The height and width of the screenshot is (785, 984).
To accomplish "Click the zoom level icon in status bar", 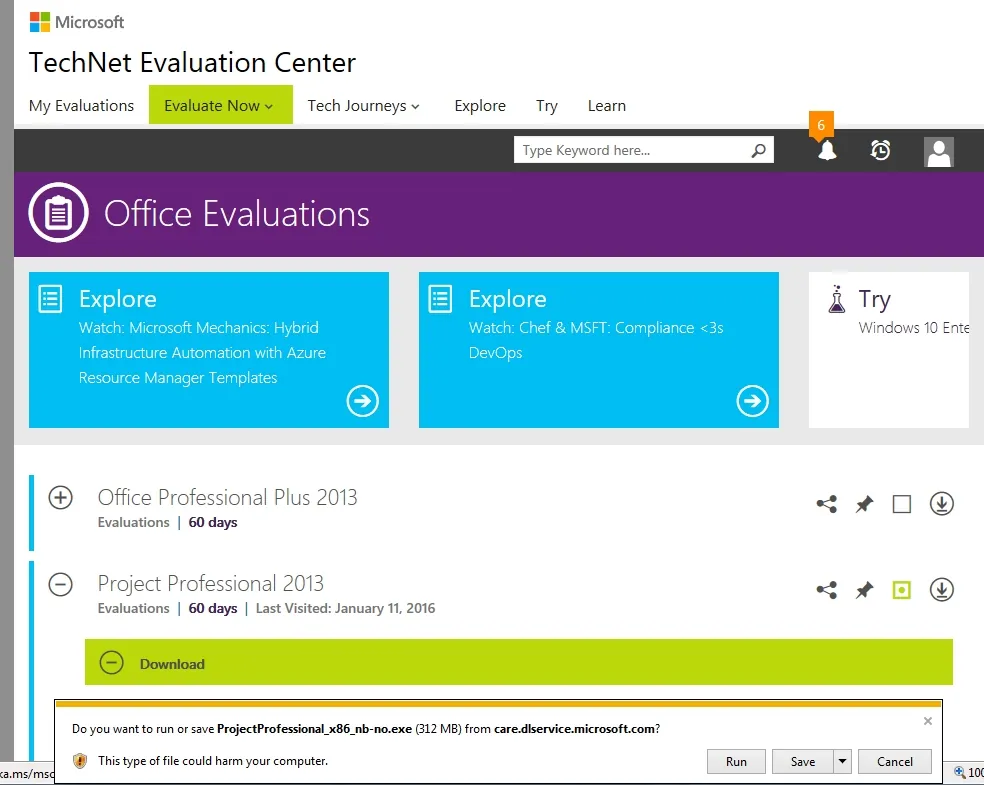I will coord(960,772).
